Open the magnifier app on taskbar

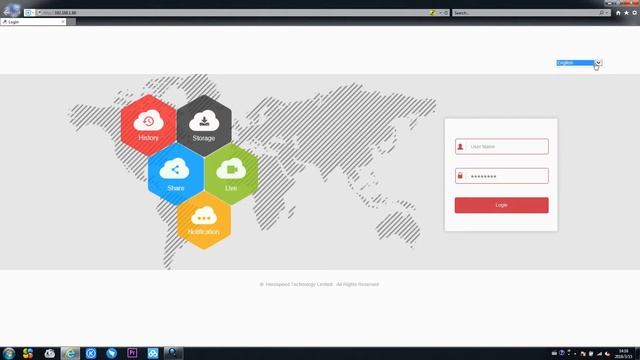click(x=173, y=353)
